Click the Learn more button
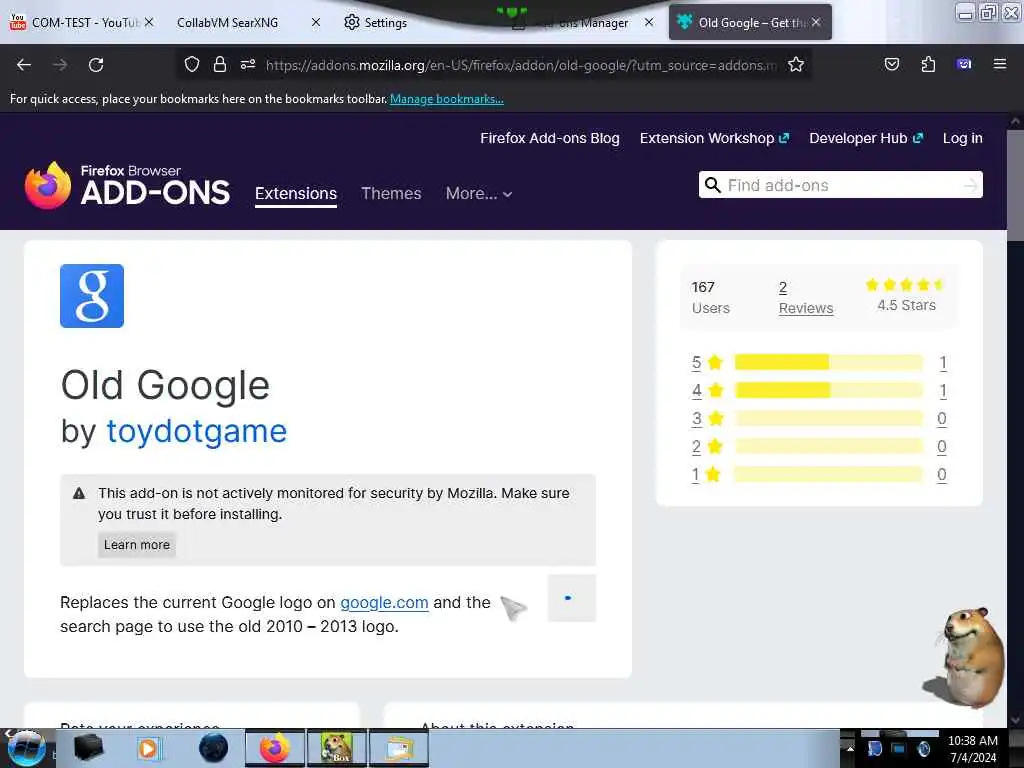 click(136, 545)
